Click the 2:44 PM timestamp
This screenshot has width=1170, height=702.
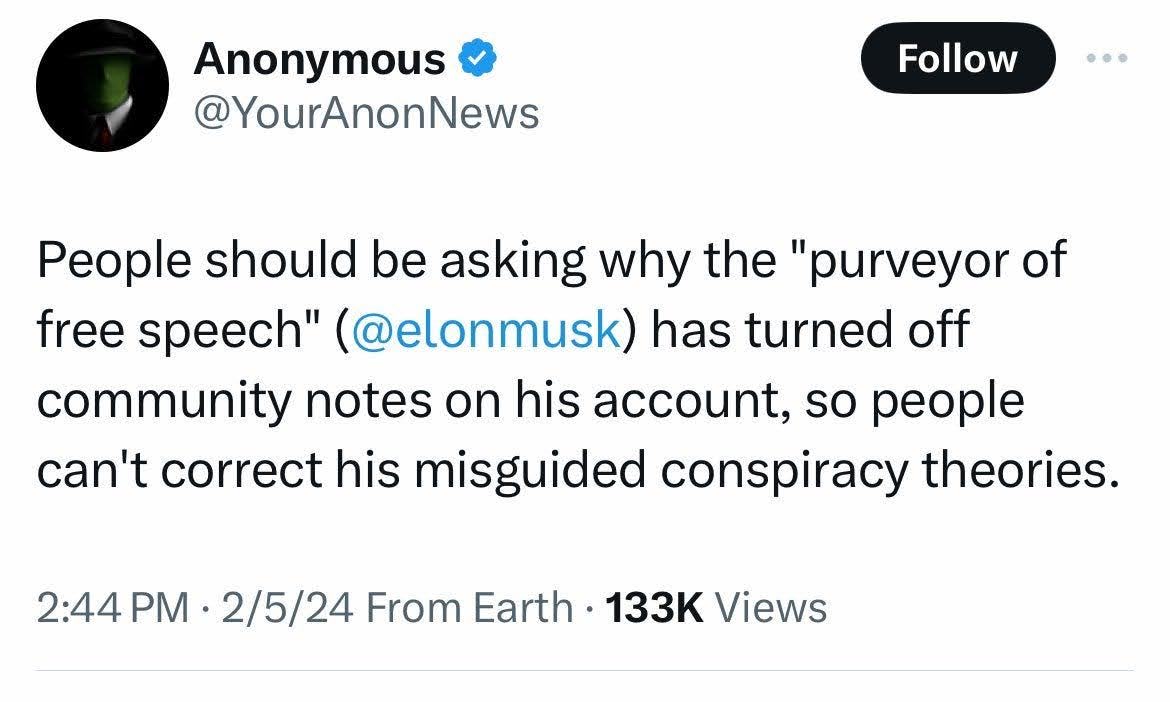pos(112,607)
